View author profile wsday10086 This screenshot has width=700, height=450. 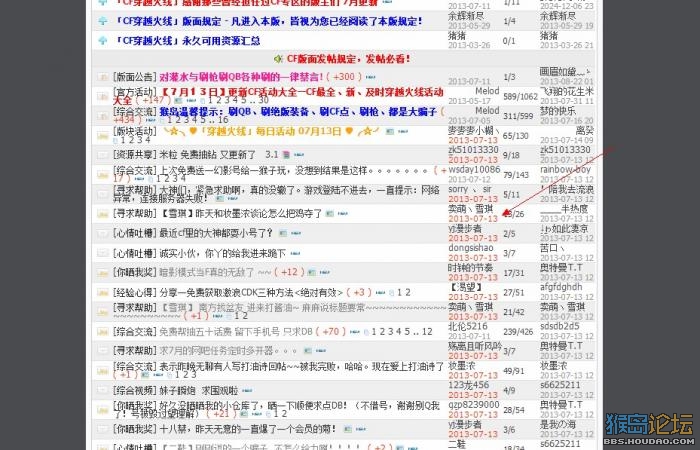[x=474, y=169]
